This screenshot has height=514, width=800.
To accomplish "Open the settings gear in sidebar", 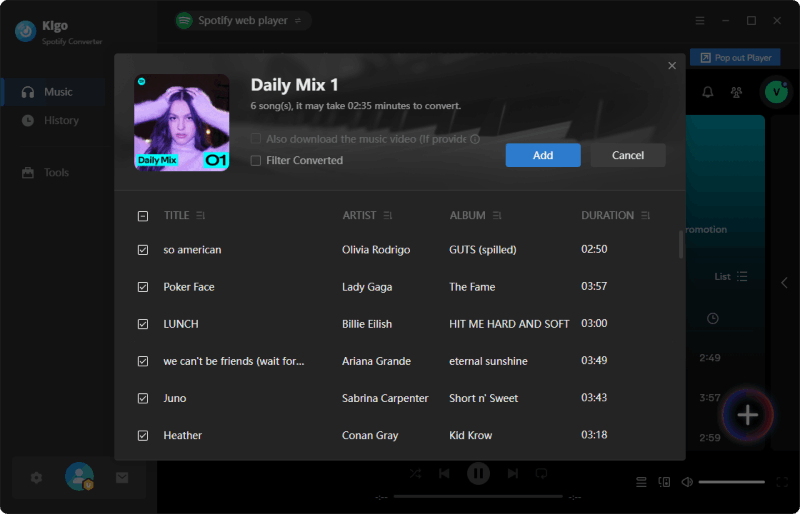I will coord(36,478).
